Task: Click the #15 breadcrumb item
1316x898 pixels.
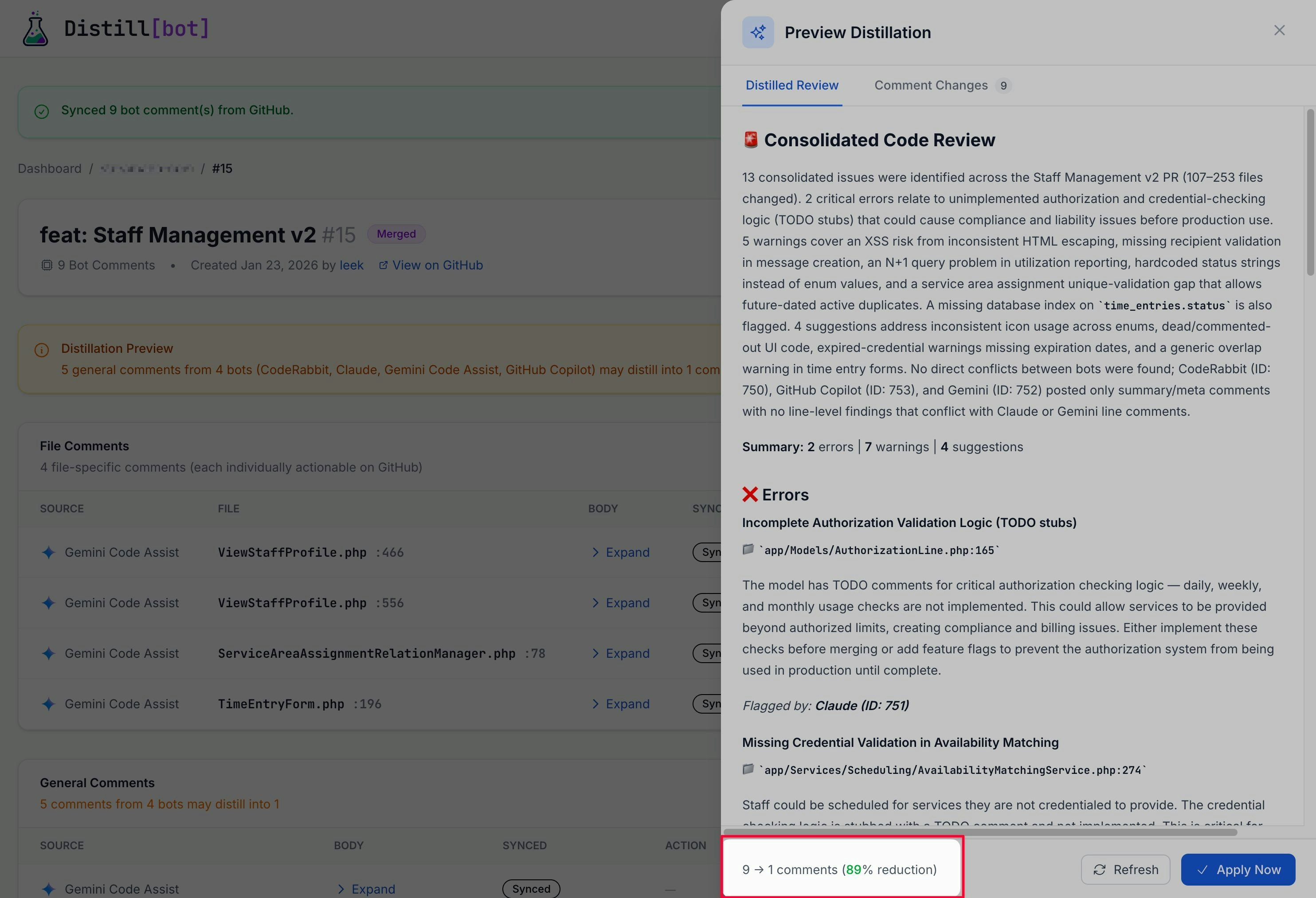Action: (x=222, y=169)
